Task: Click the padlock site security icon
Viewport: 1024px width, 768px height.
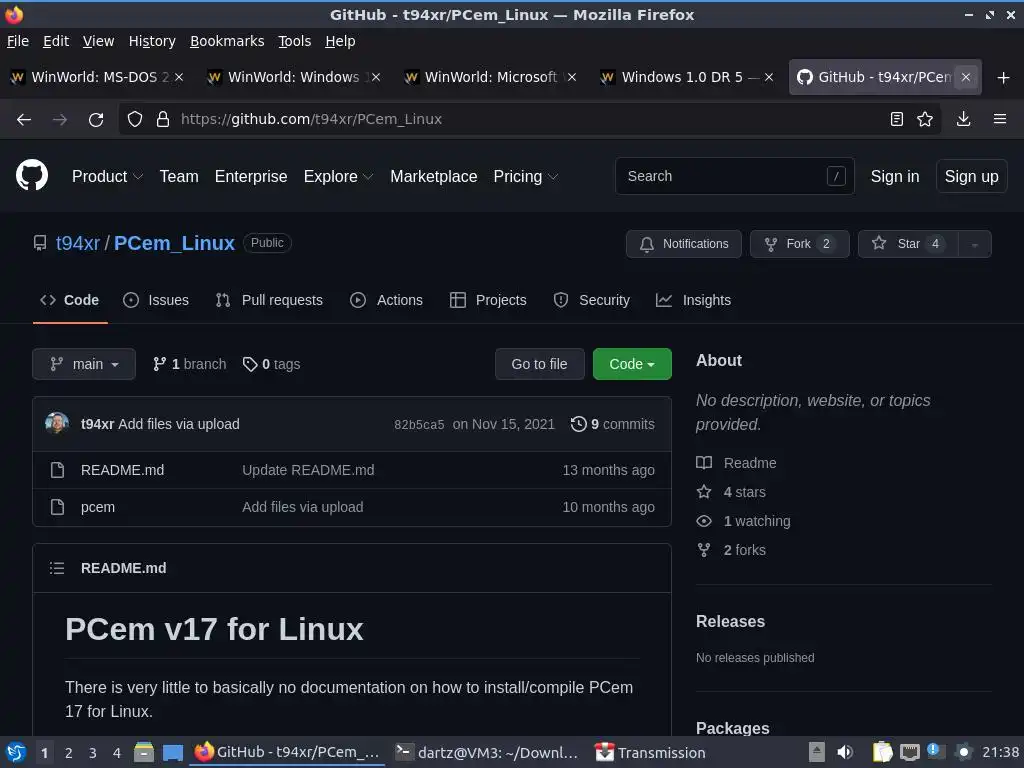Action: click(163, 120)
